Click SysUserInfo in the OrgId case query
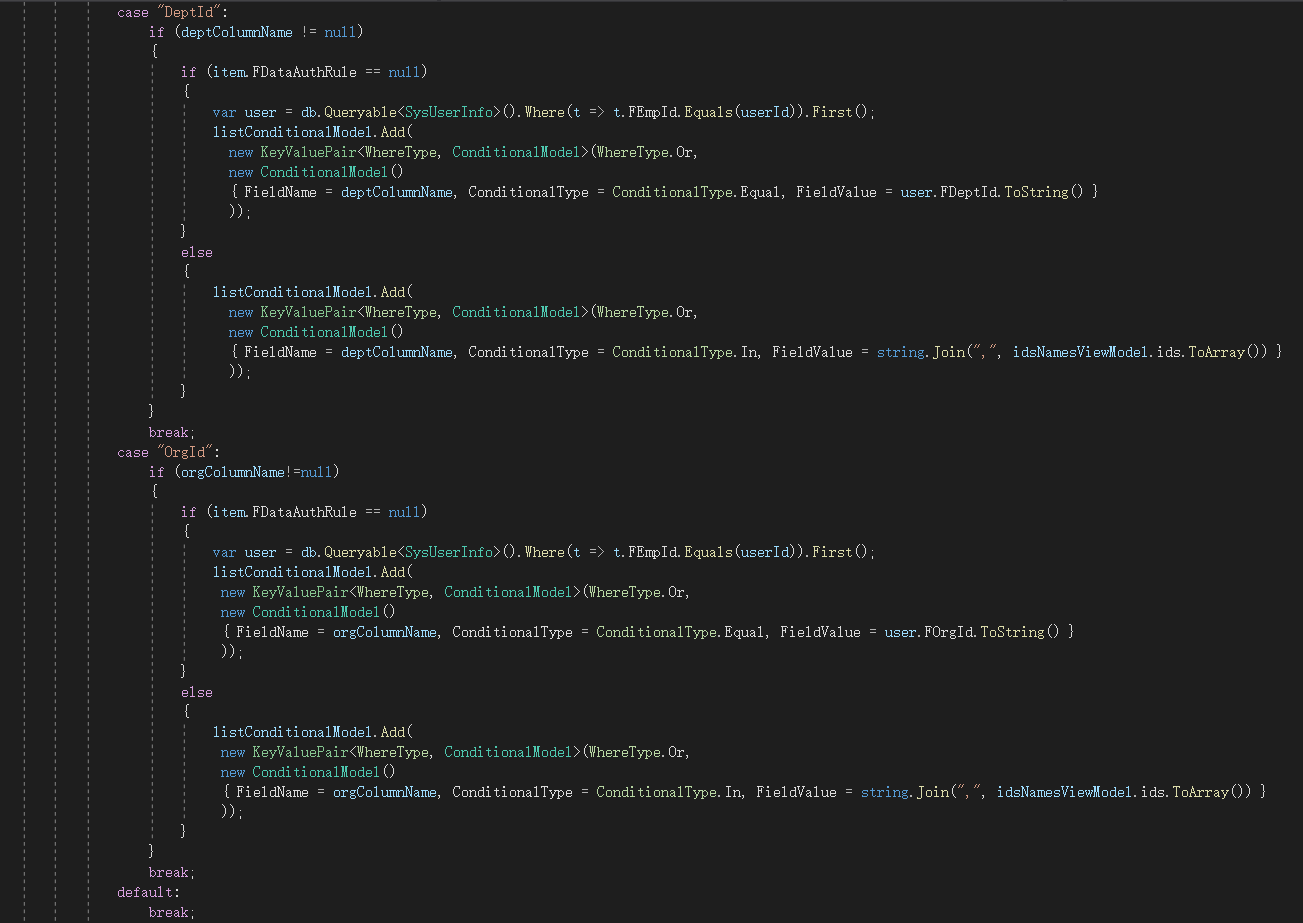The width and height of the screenshot is (1303, 923). (449, 552)
